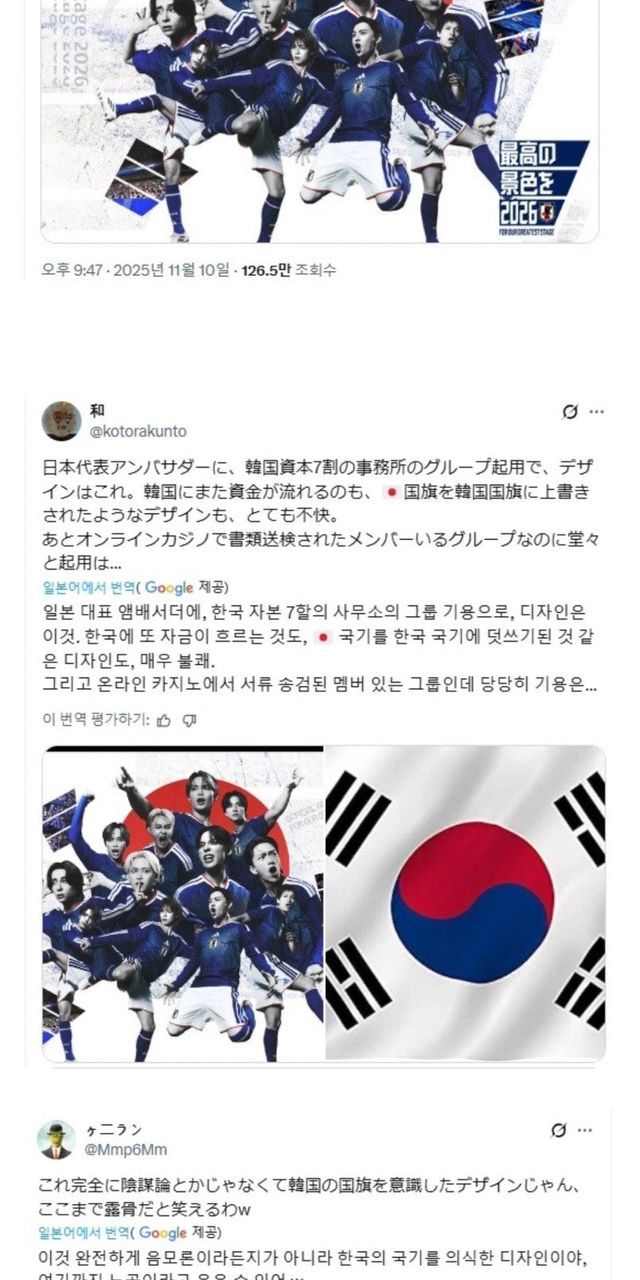Click the display name 和
The width and height of the screenshot is (640, 1280).
coord(97,411)
